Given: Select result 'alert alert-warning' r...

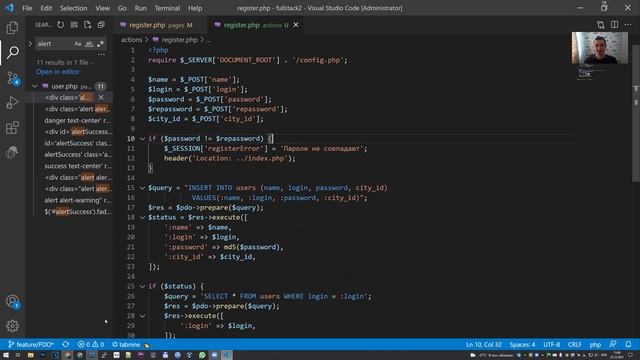Looking at the screenshot, I should pos(78,200).
